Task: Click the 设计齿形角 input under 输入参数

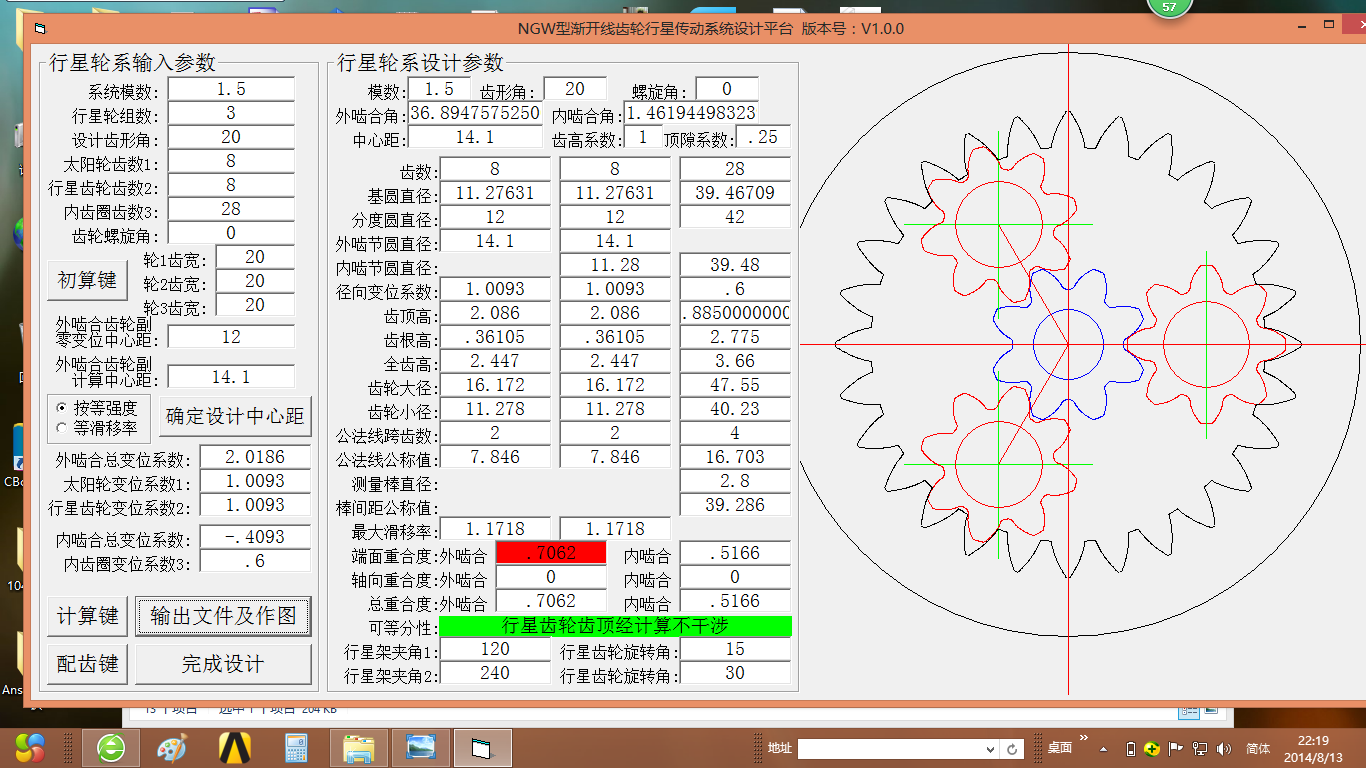Action: coord(231,137)
